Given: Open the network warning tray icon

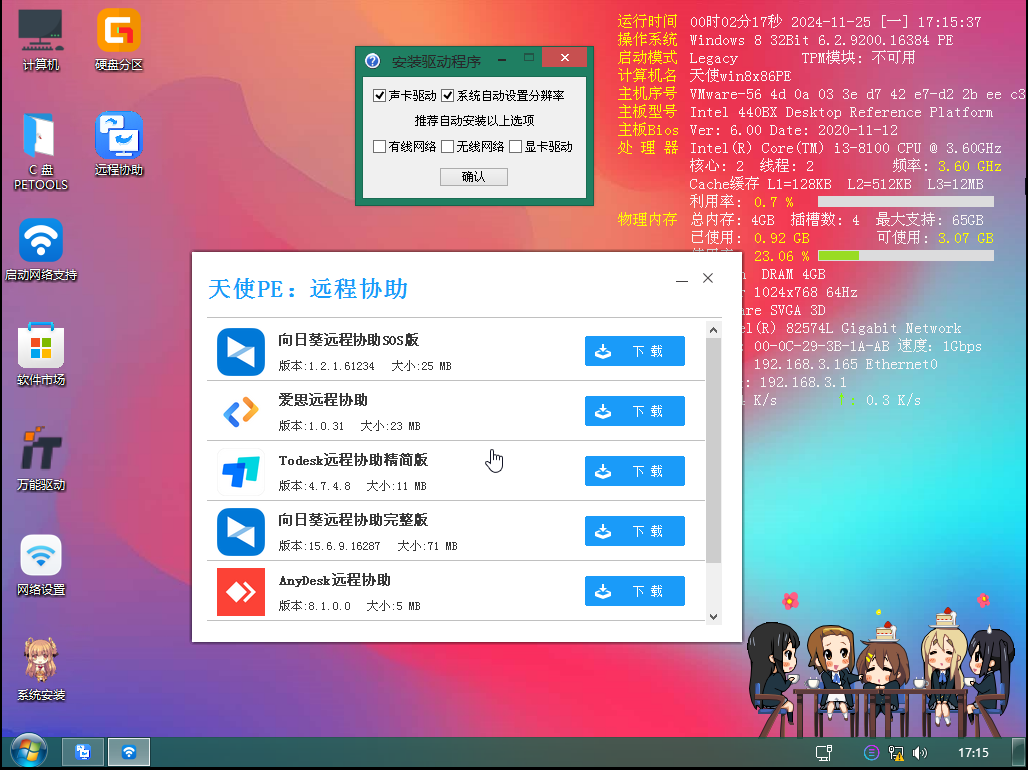Looking at the screenshot, I should click(x=896, y=753).
